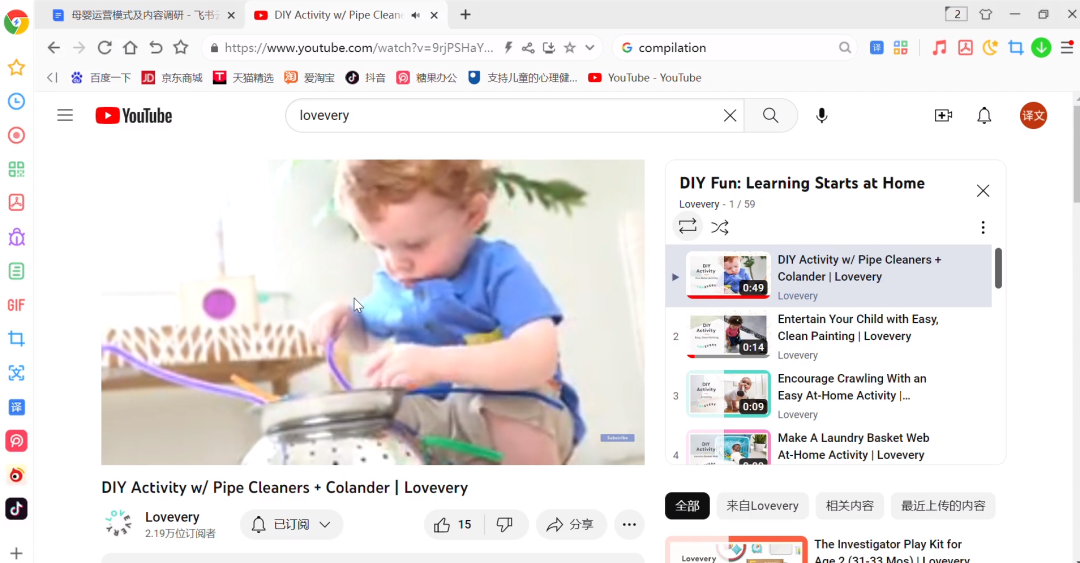Image resolution: width=1080 pixels, height=563 pixels.
Task: Expand the subscribed notification dropdown
Action: pos(325,524)
